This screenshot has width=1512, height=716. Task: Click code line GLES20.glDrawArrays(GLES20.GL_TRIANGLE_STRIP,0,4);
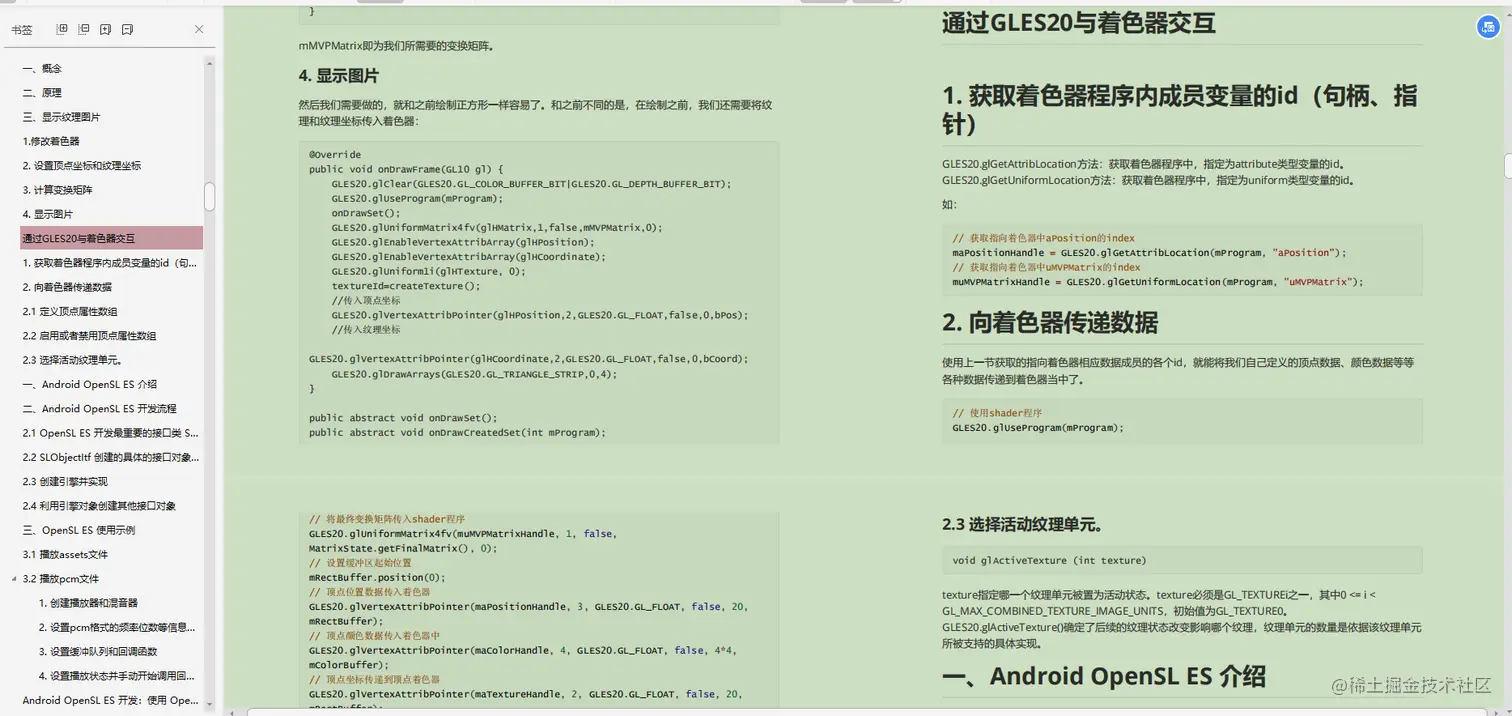475,374
